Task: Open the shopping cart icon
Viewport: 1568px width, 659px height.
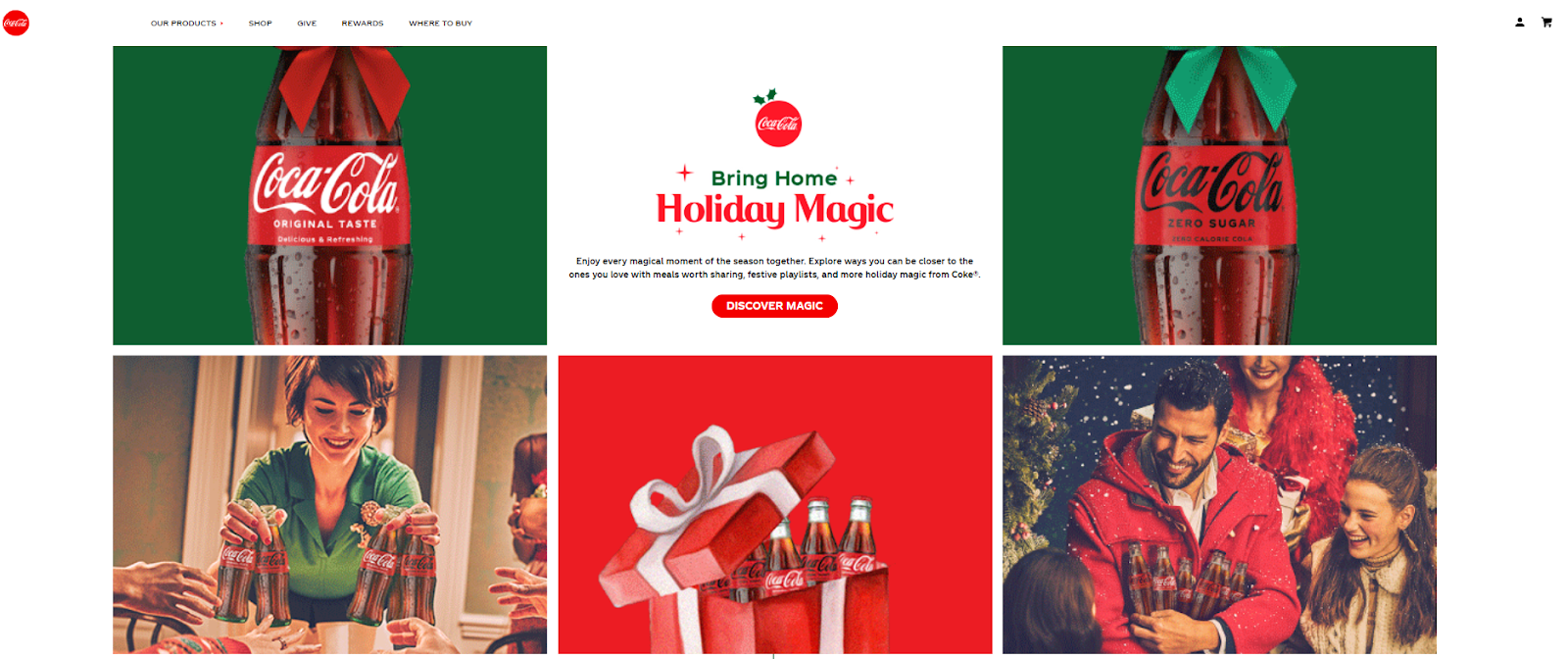Action: coord(1546,22)
